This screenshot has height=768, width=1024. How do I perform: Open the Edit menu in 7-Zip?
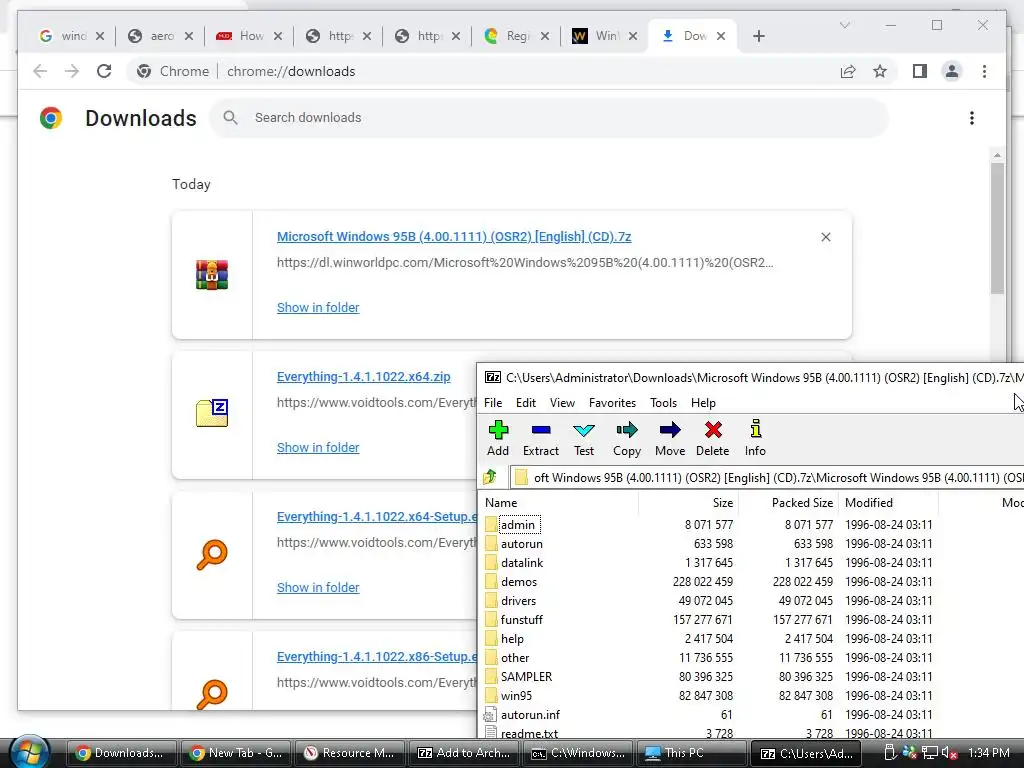[x=526, y=403]
